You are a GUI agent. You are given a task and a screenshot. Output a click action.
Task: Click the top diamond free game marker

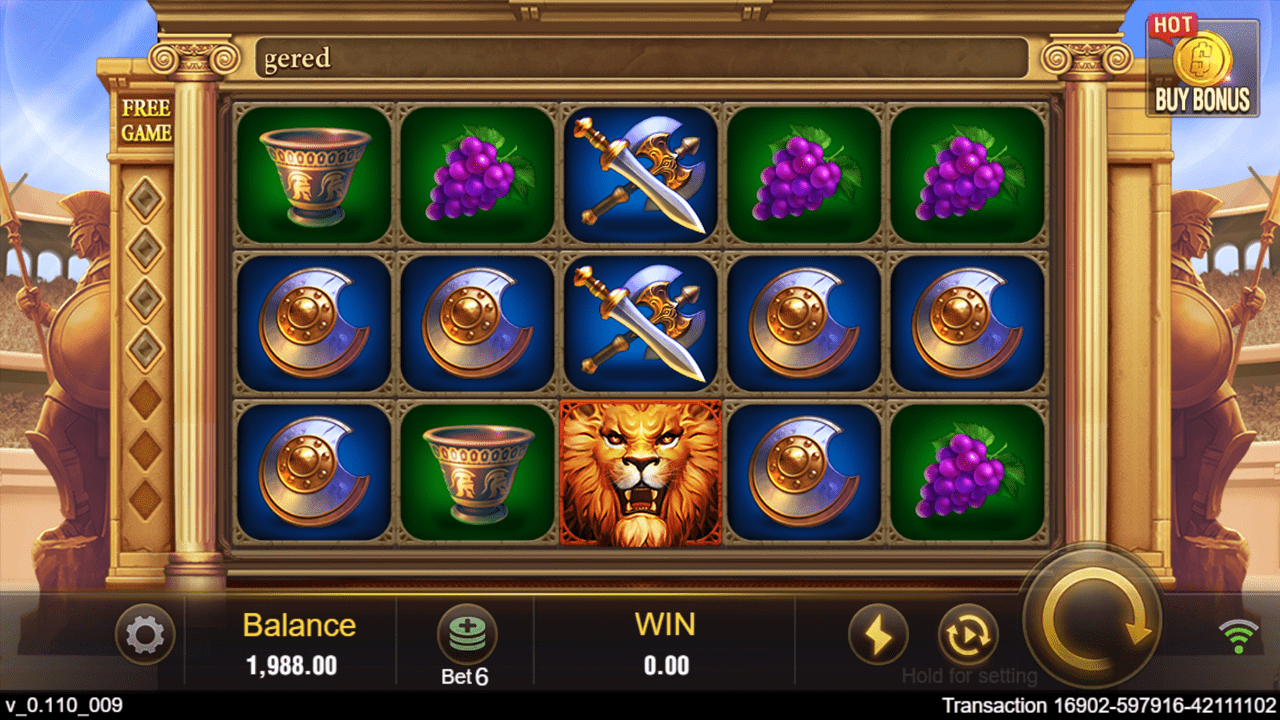pyautogui.click(x=146, y=199)
